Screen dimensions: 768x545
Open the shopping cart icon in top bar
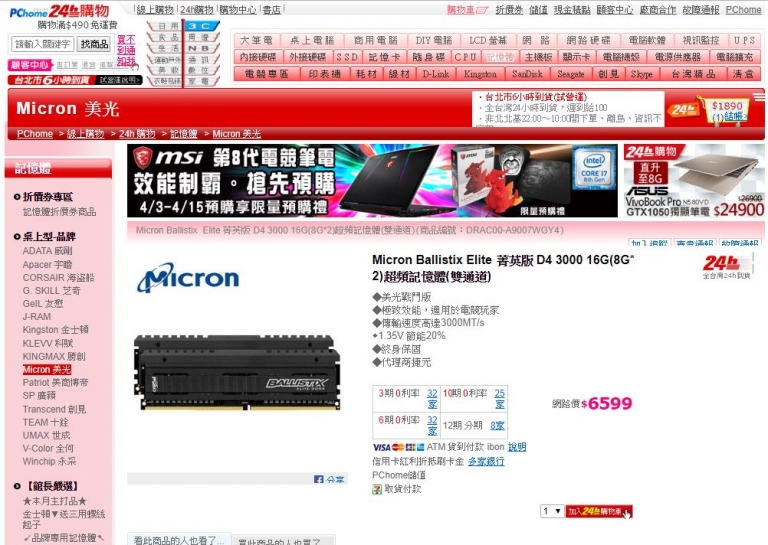(x=482, y=10)
